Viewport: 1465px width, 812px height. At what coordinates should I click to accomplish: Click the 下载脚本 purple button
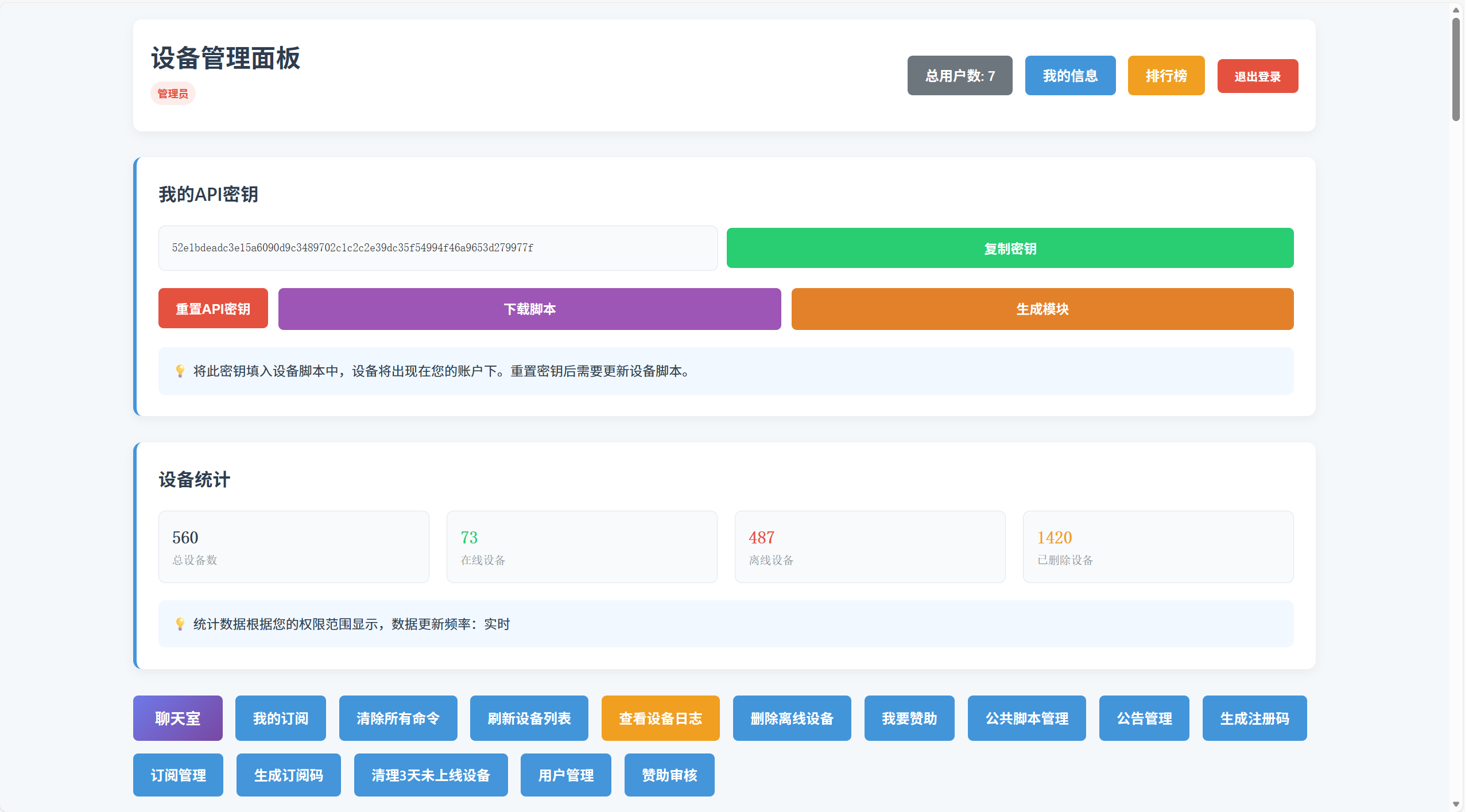529,309
